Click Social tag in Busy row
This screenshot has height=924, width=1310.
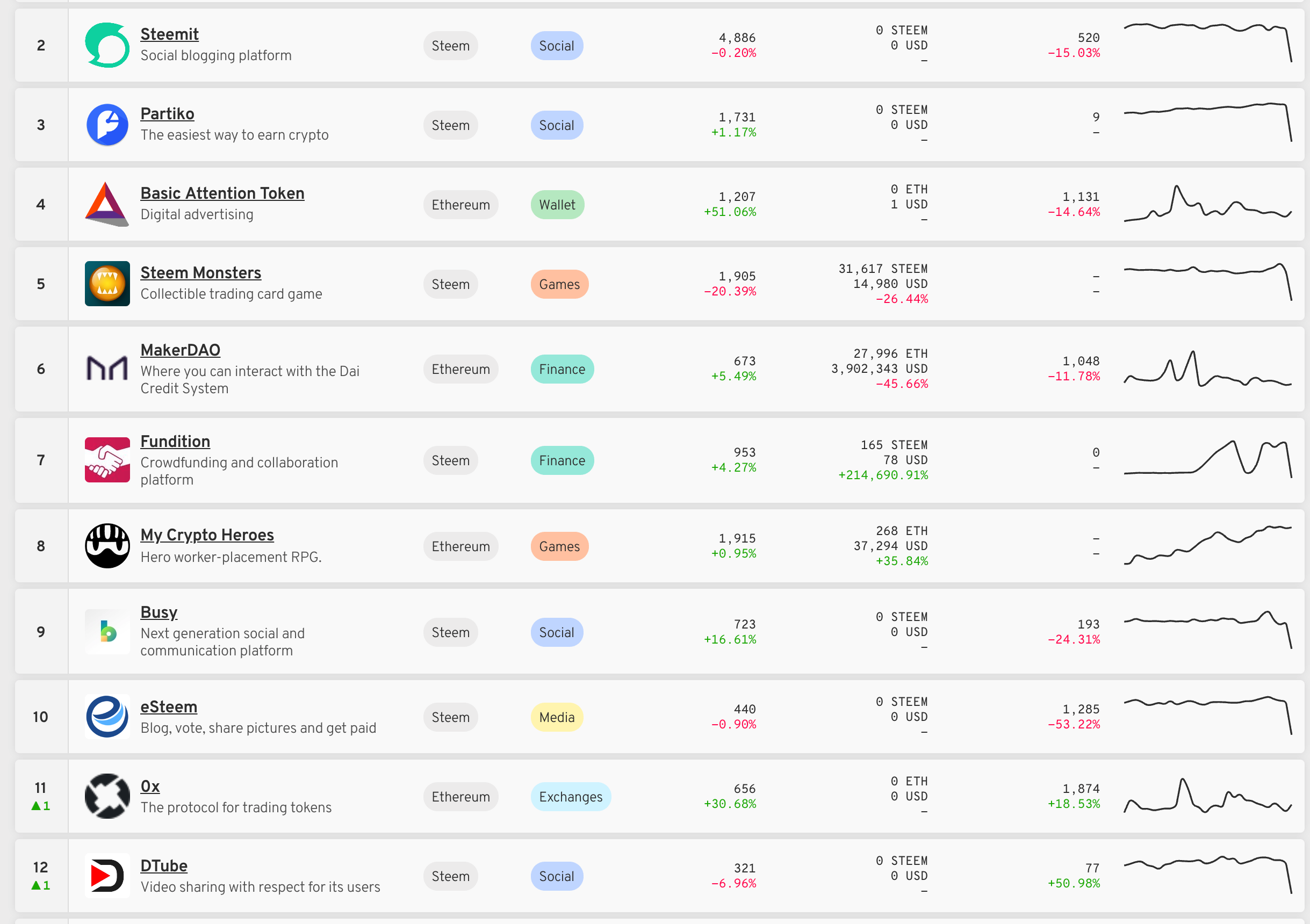557,632
